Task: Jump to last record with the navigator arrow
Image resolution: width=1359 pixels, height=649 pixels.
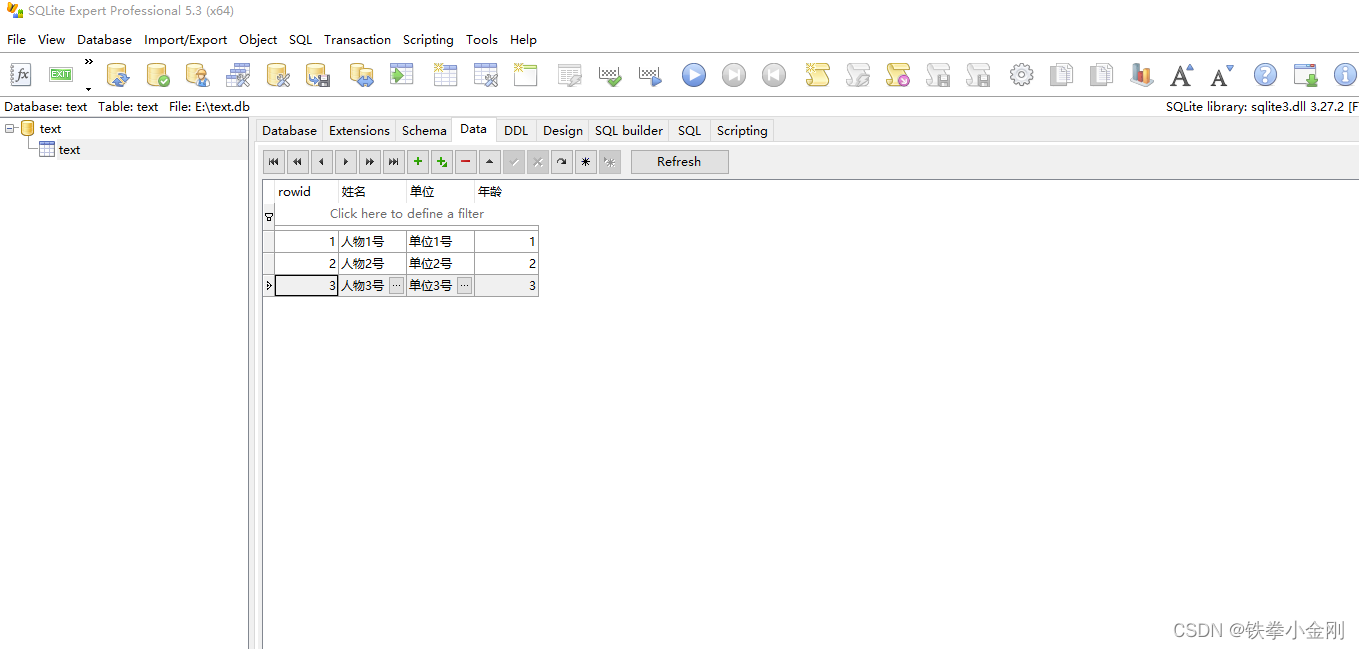Action: pyautogui.click(x=393, y=161)
